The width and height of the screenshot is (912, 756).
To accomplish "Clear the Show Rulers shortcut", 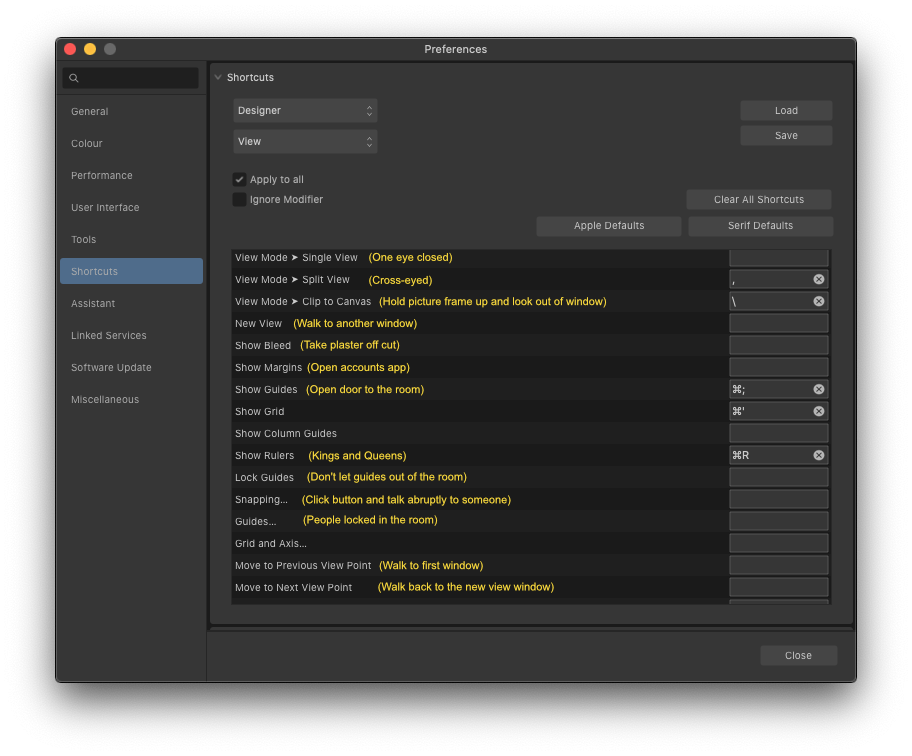I will (817, 455).
